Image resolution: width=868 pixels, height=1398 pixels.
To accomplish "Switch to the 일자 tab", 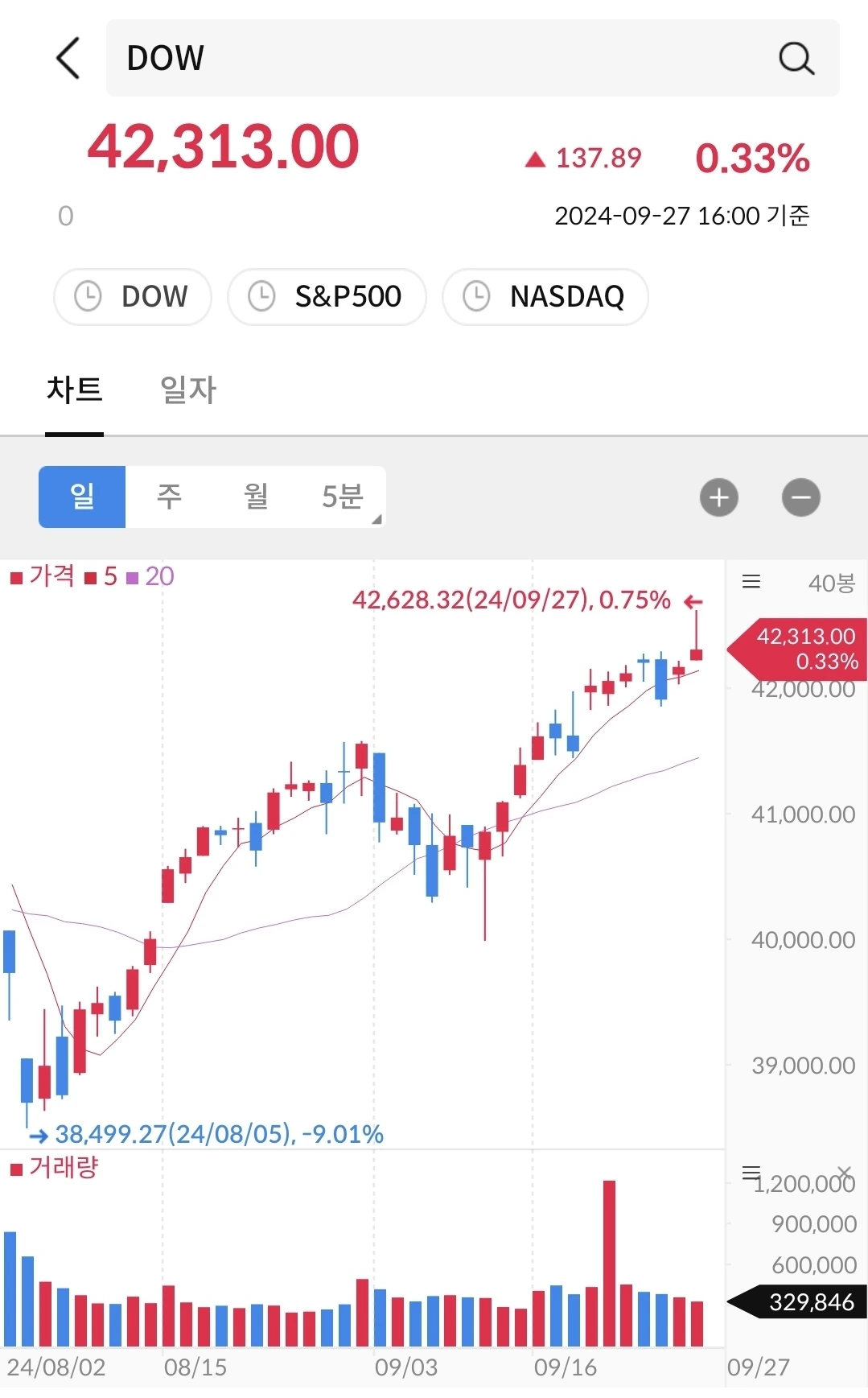I will click(188, 390).
